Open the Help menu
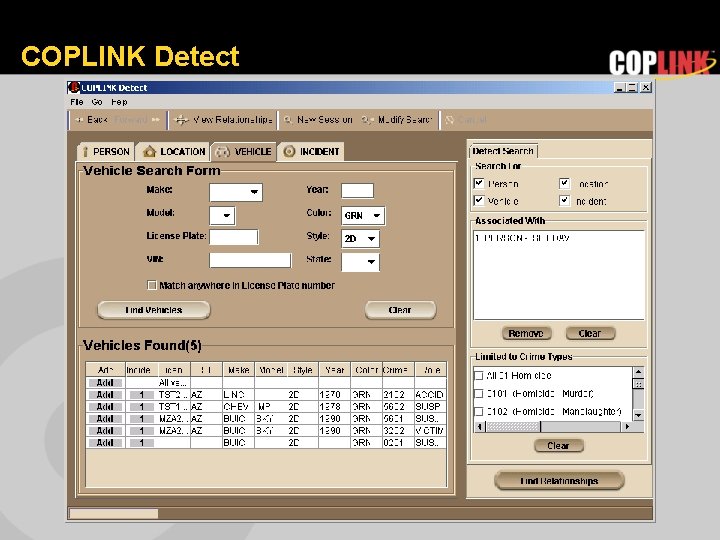720x540 pixels. click(119, 101)
